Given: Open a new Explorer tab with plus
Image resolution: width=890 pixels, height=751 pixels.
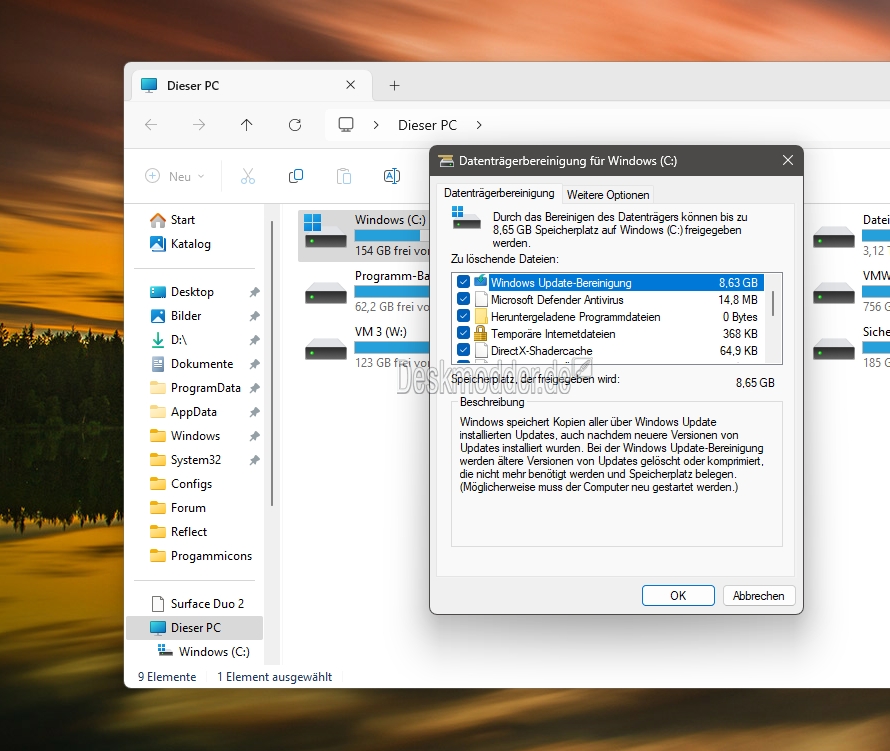Looking at the screenshot, I should tap(394, 86).
